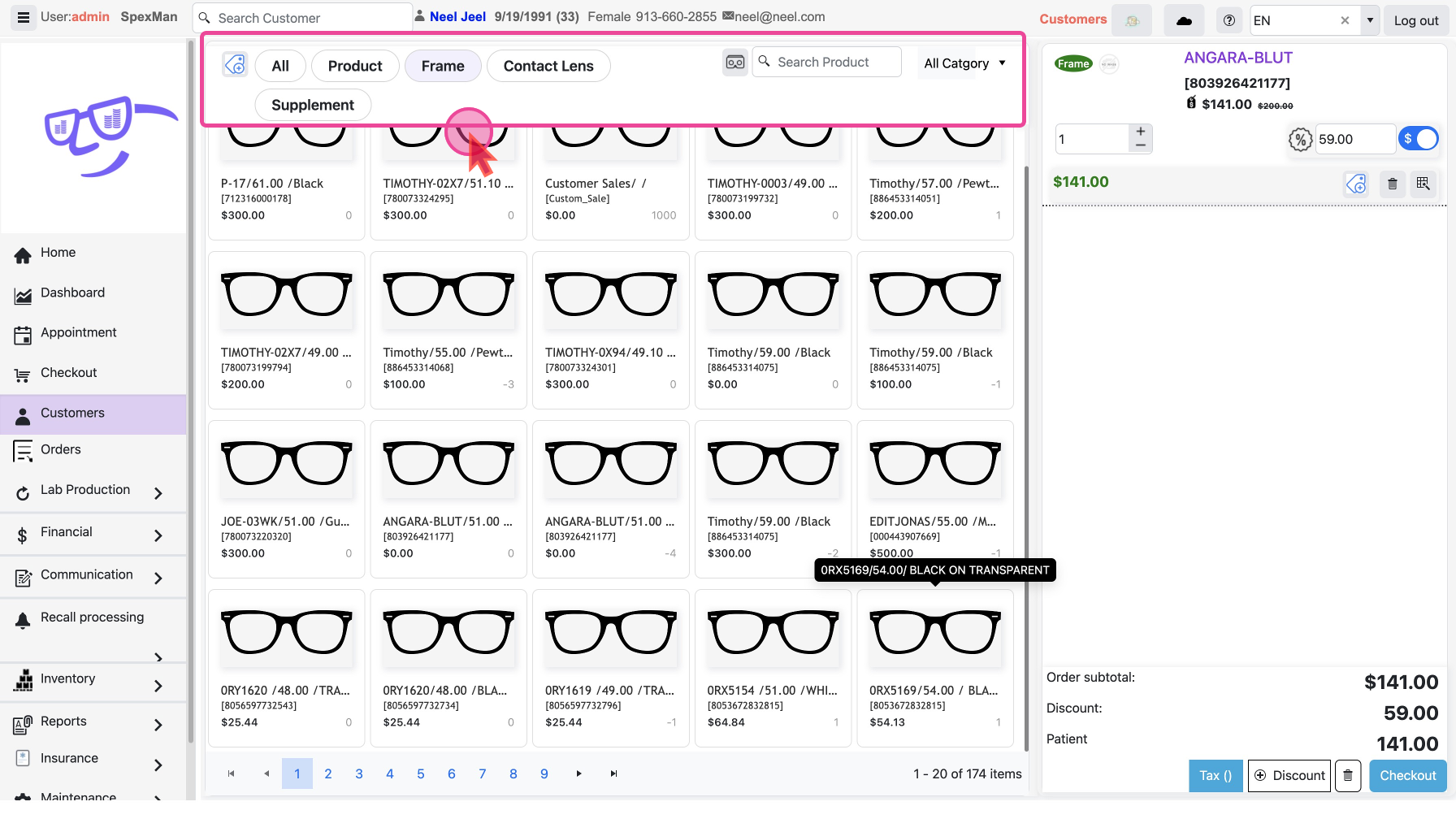Screen dimensions: 1456x819
Task: Click the percent discount badge icon
Action: (1300, 140)
